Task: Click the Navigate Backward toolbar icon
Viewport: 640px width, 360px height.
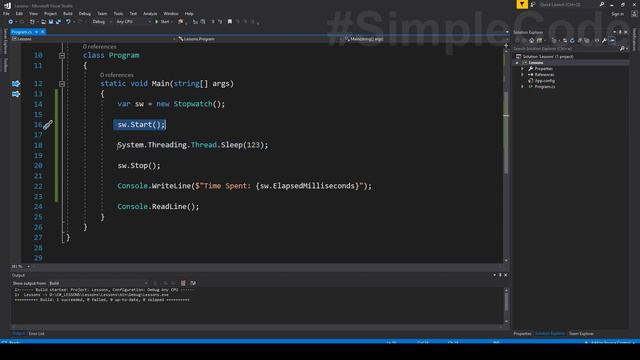Action: click(x=10, y=22)
